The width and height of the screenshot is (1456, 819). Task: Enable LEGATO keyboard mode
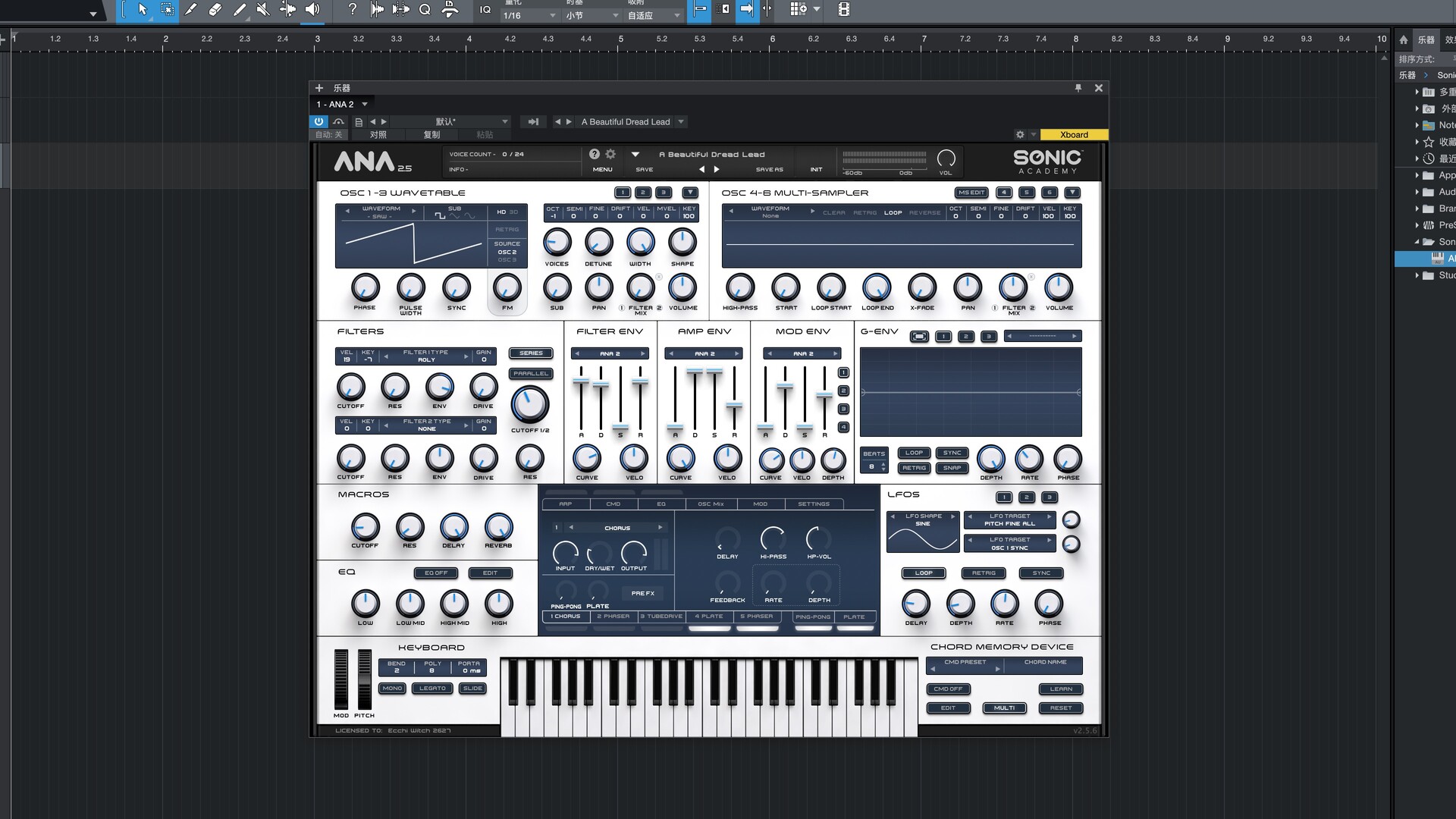point(432,689)
